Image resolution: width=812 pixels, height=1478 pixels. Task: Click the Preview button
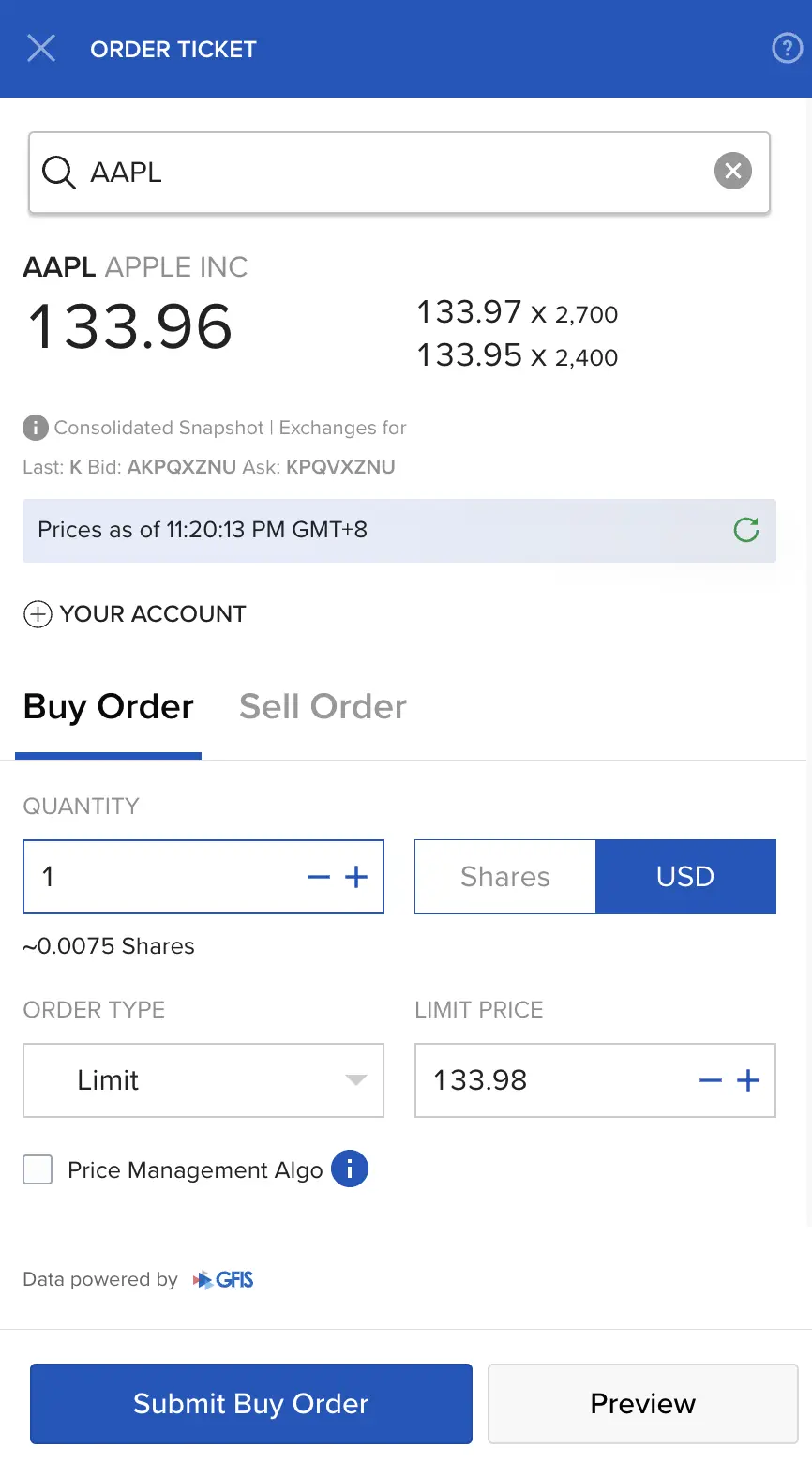643,1404
